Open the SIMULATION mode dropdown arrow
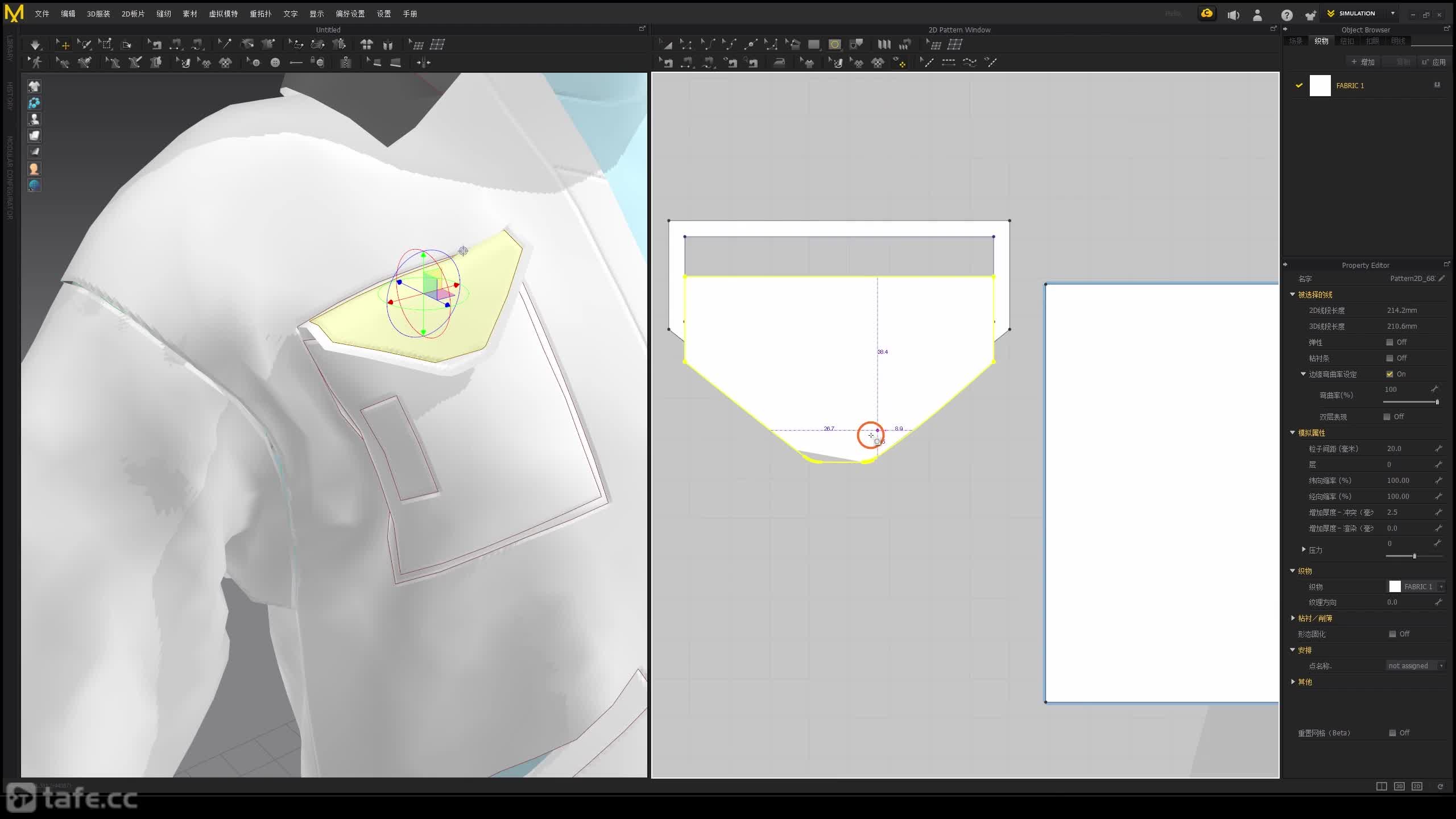 [x=1393, y=14]
